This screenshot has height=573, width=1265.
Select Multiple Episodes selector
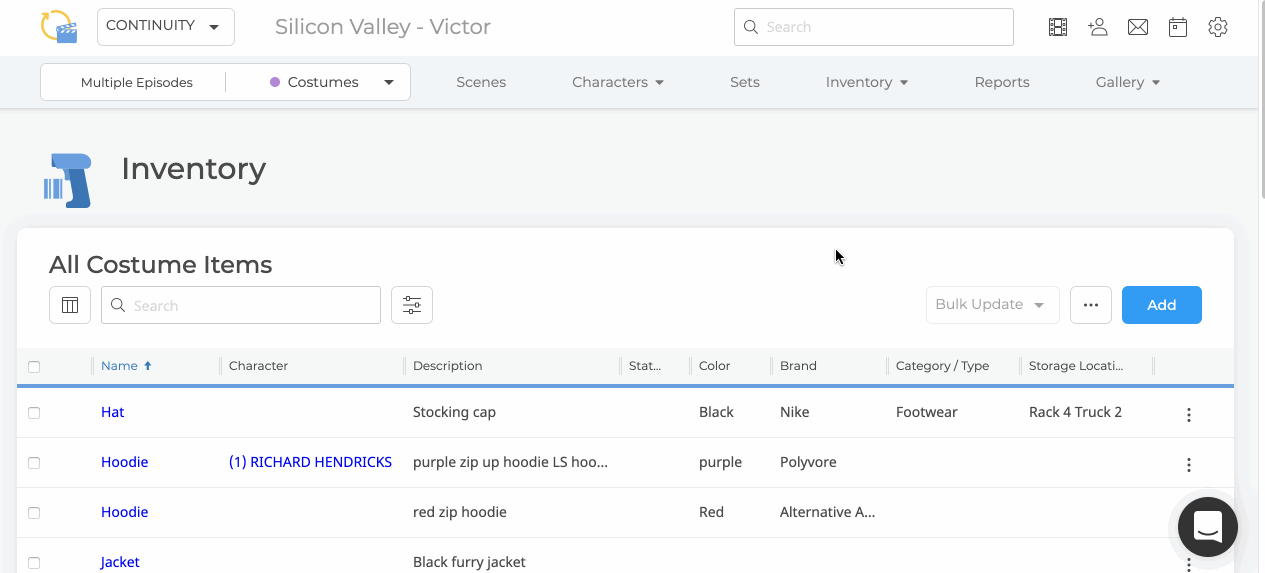pos(137,82)
